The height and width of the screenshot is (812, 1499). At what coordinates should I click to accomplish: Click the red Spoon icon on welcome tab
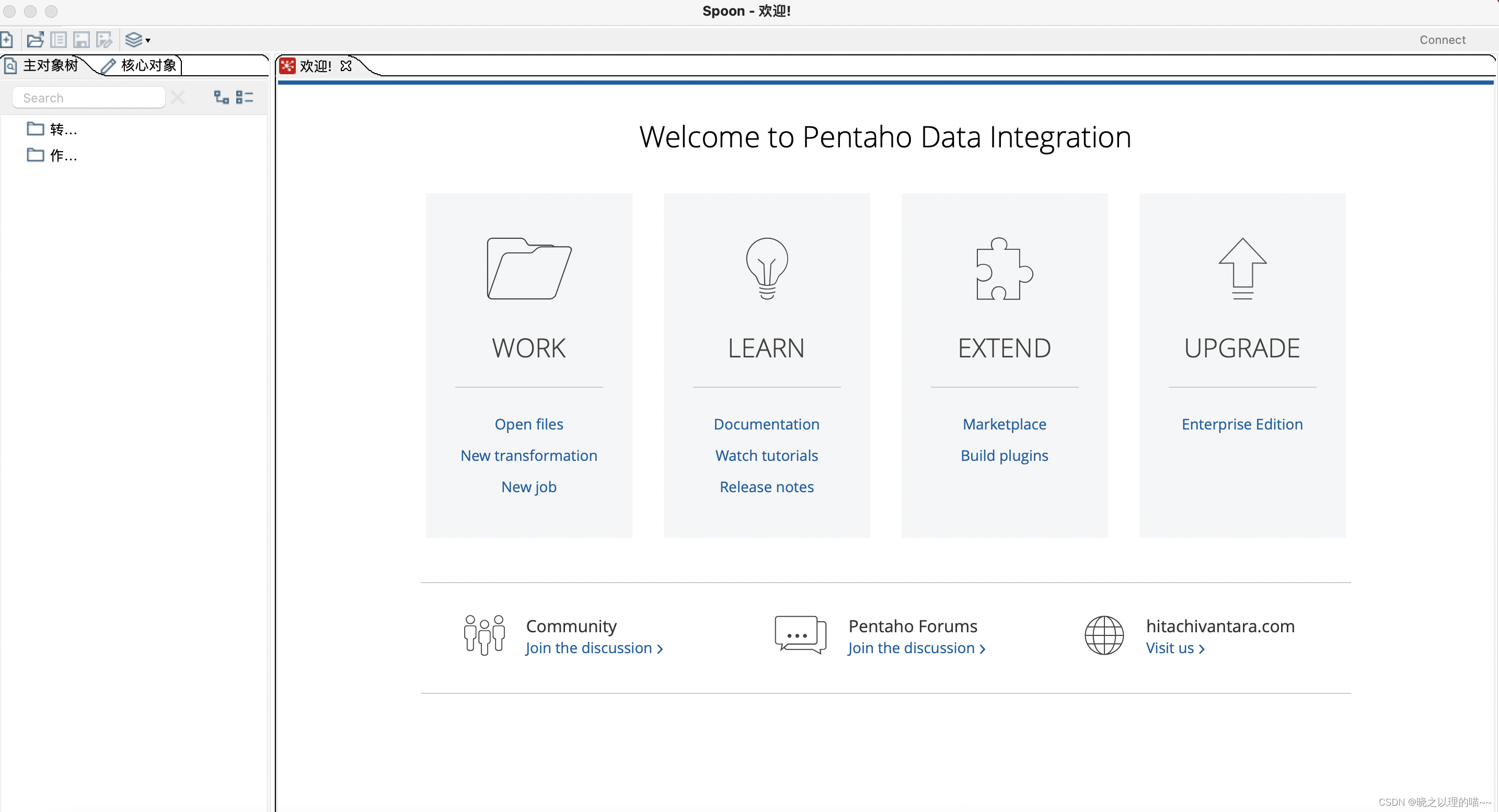coord(287,66)
